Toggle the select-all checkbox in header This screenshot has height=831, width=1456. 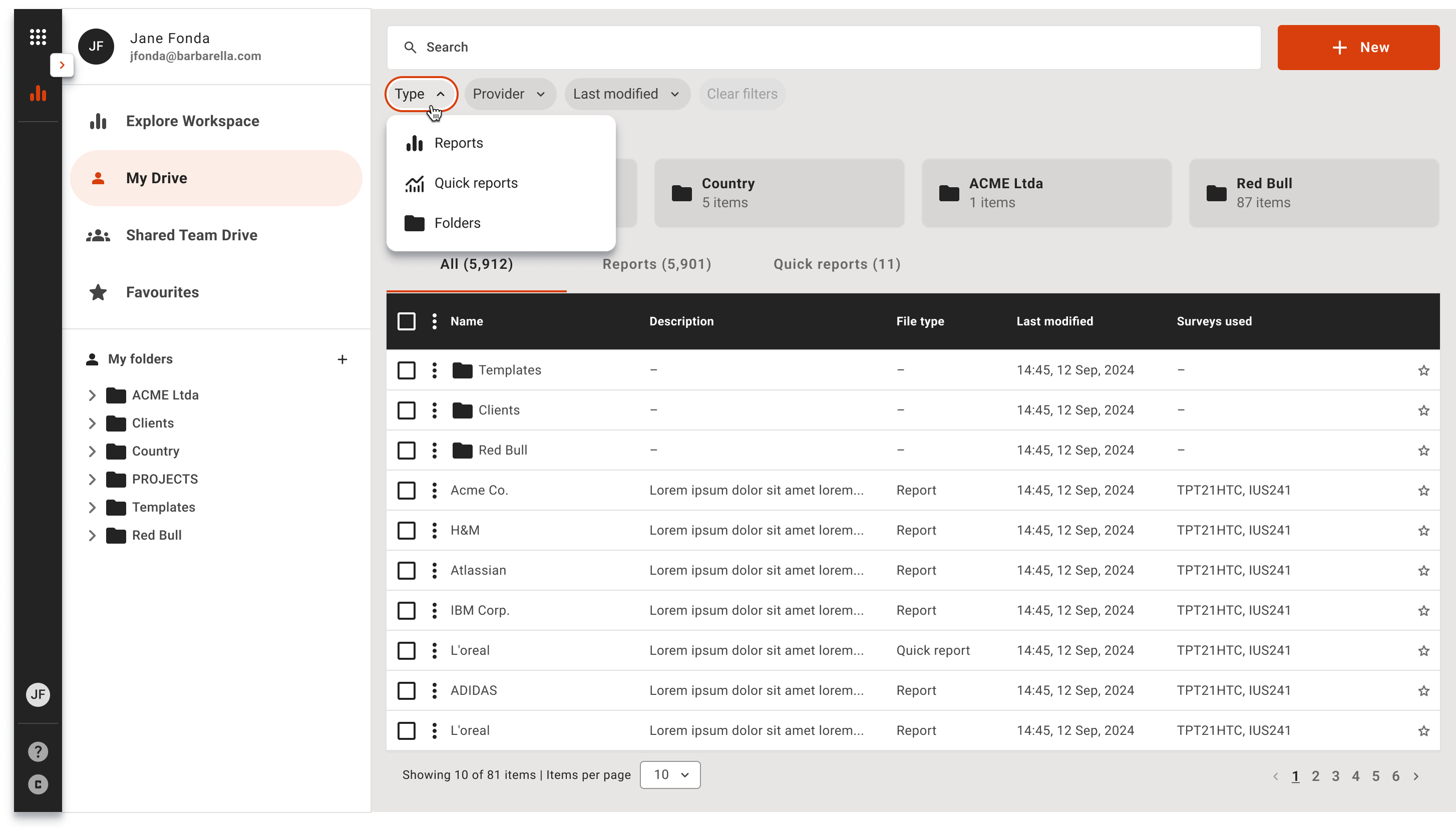(x=407, y=321)
